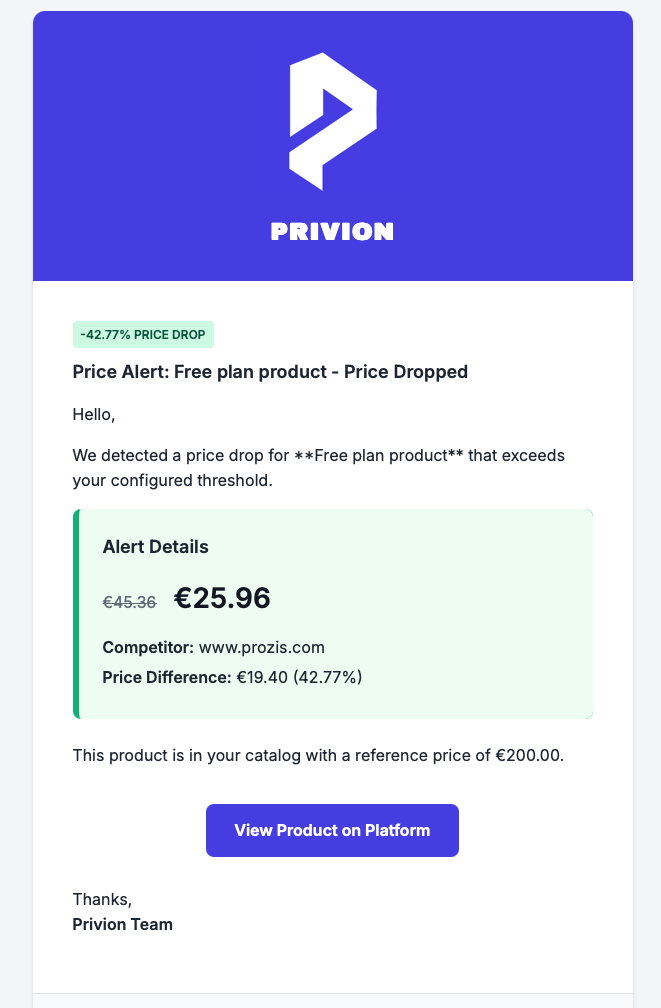This screenshot has width=661, height=1008.
Task: Select the -42.77% PRICE DROP badge
Action: coord(143,335)
